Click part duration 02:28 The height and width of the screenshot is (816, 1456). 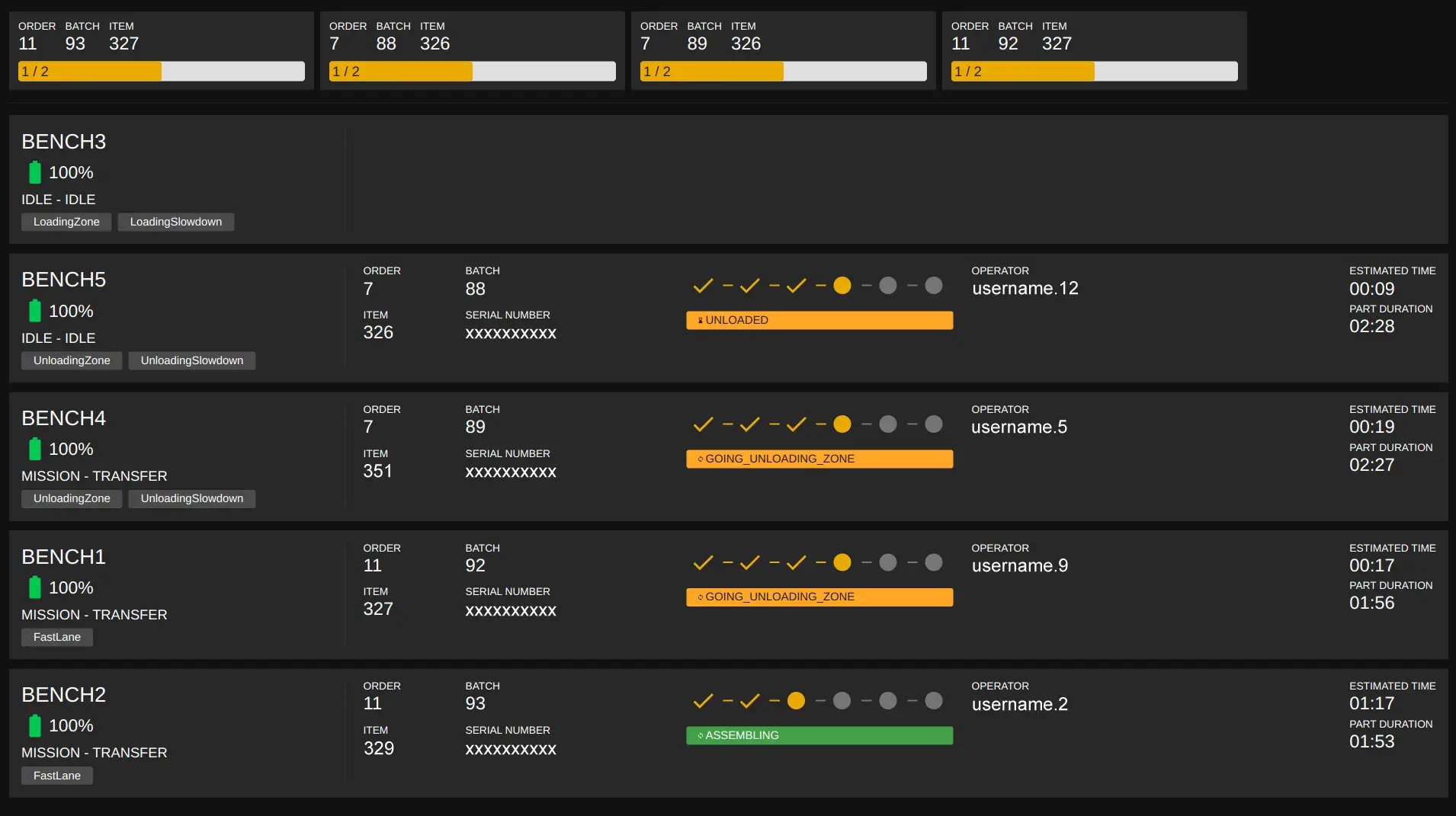pyautogui.click(x=1372, y=327)
